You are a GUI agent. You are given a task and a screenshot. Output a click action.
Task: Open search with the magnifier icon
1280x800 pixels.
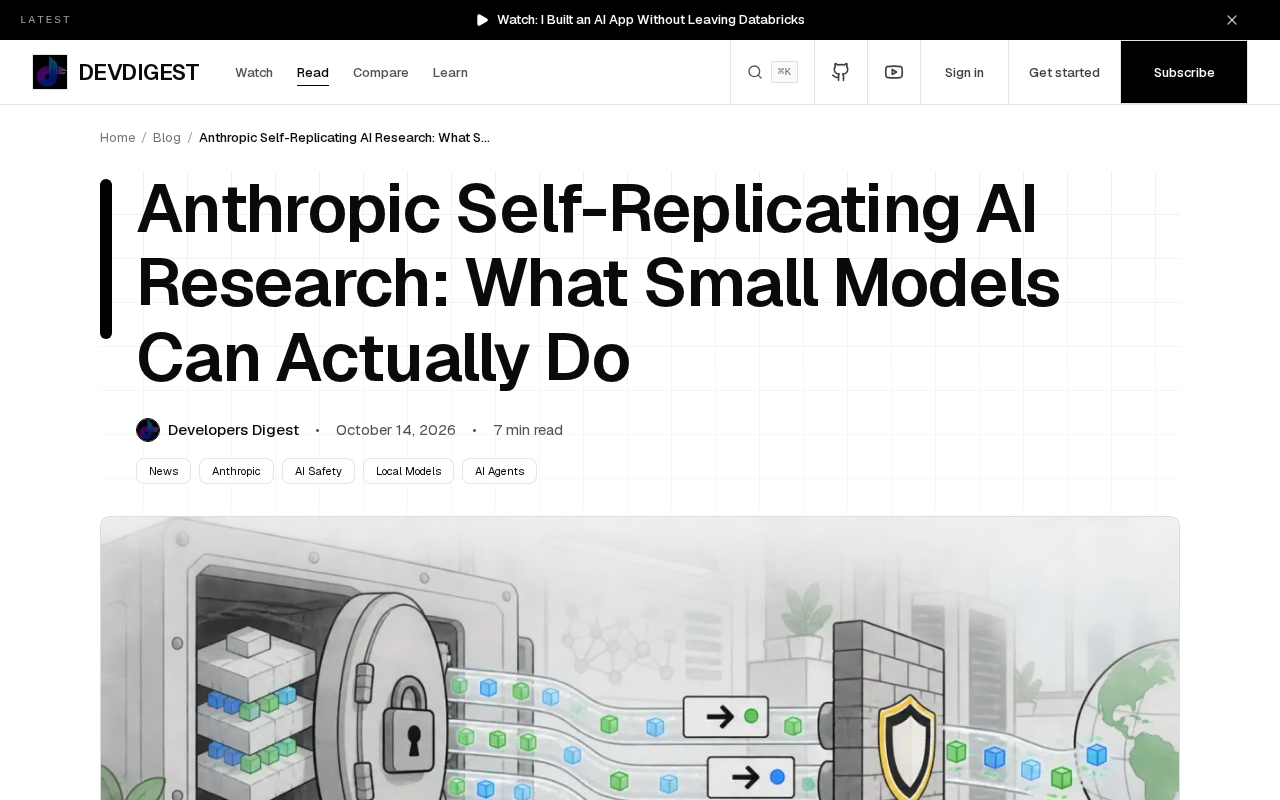click(755, 72)
